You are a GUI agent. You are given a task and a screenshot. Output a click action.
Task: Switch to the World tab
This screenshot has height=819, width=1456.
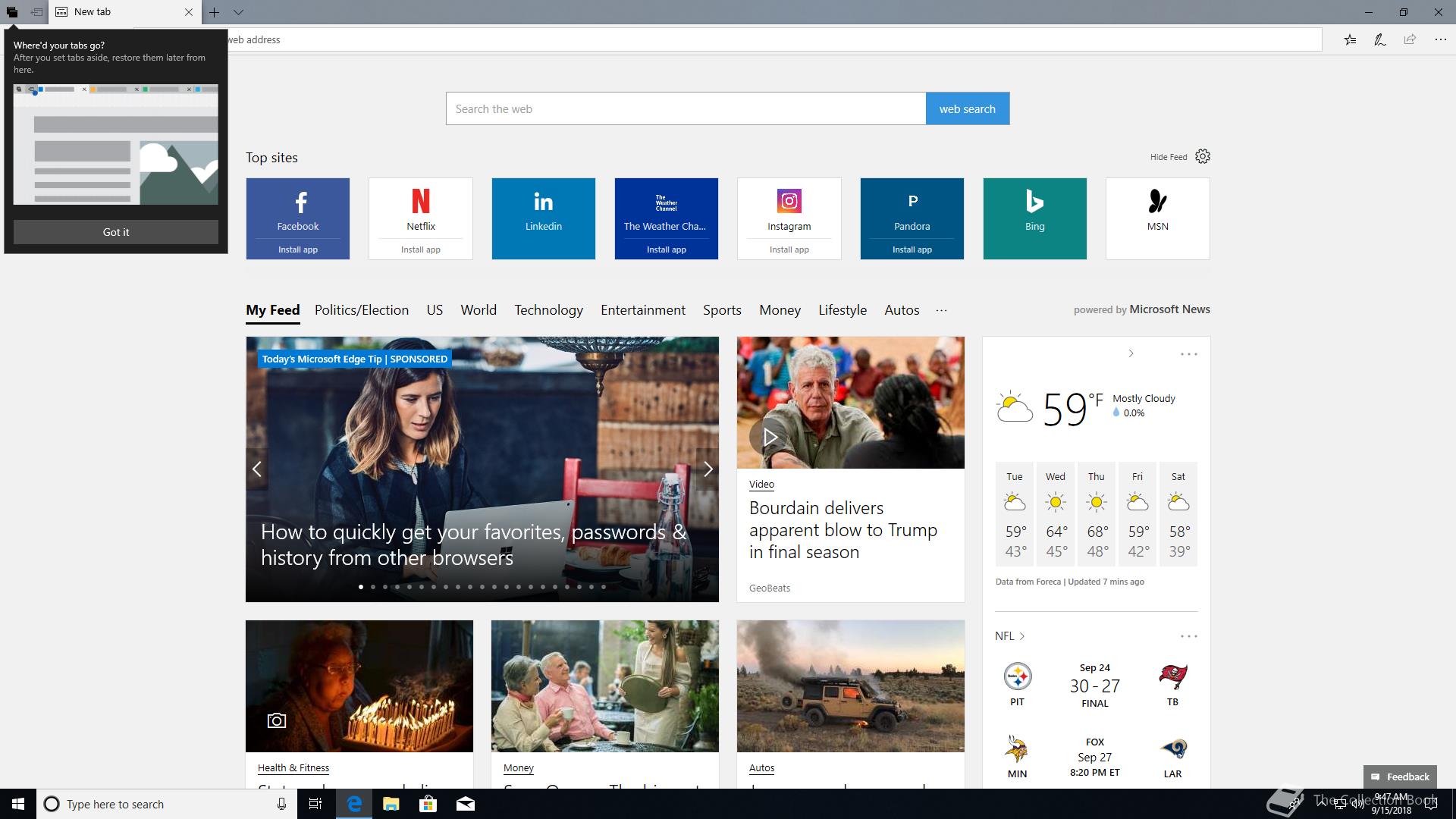point(479,310)
